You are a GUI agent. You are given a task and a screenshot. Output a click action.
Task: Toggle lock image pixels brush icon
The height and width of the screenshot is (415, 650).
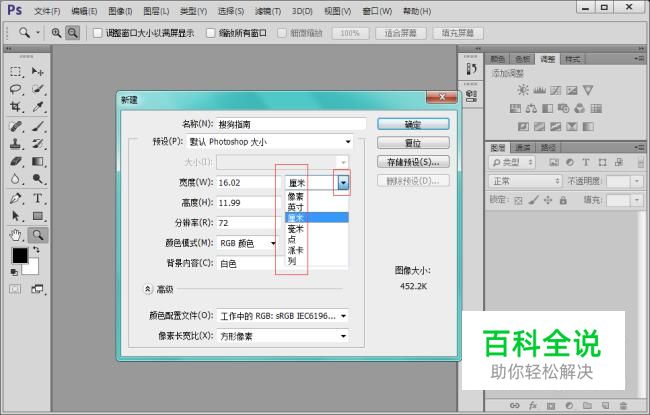[x=533, y=201]
